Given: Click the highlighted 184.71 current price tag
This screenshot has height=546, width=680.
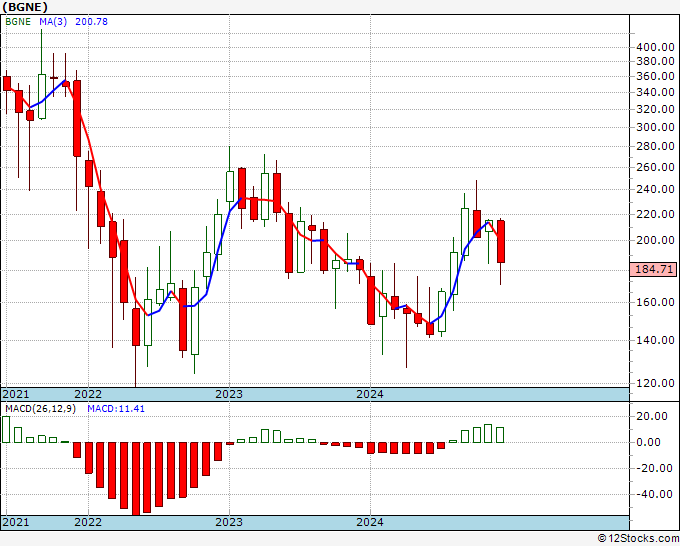Looking at the screenshot, I should pyautogui.click(x=654, y=269).
